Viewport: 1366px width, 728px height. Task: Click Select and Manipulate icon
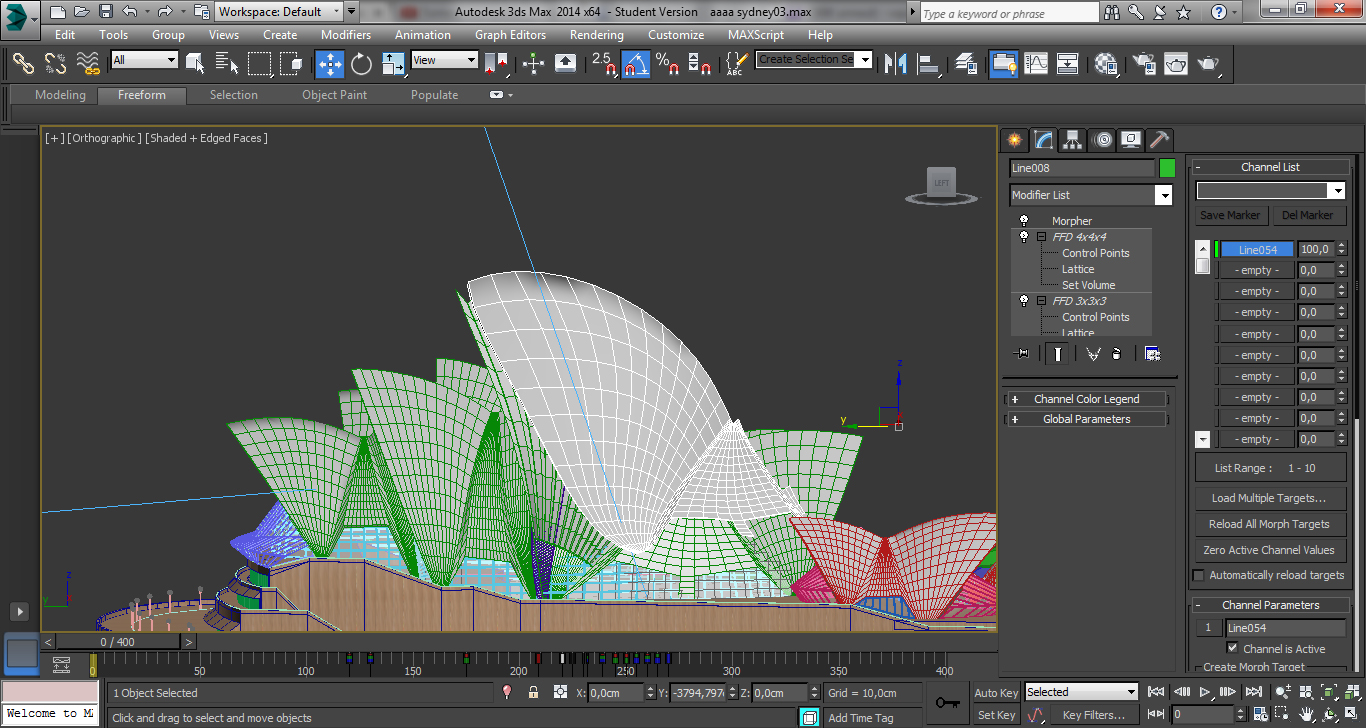pos(533,64)
